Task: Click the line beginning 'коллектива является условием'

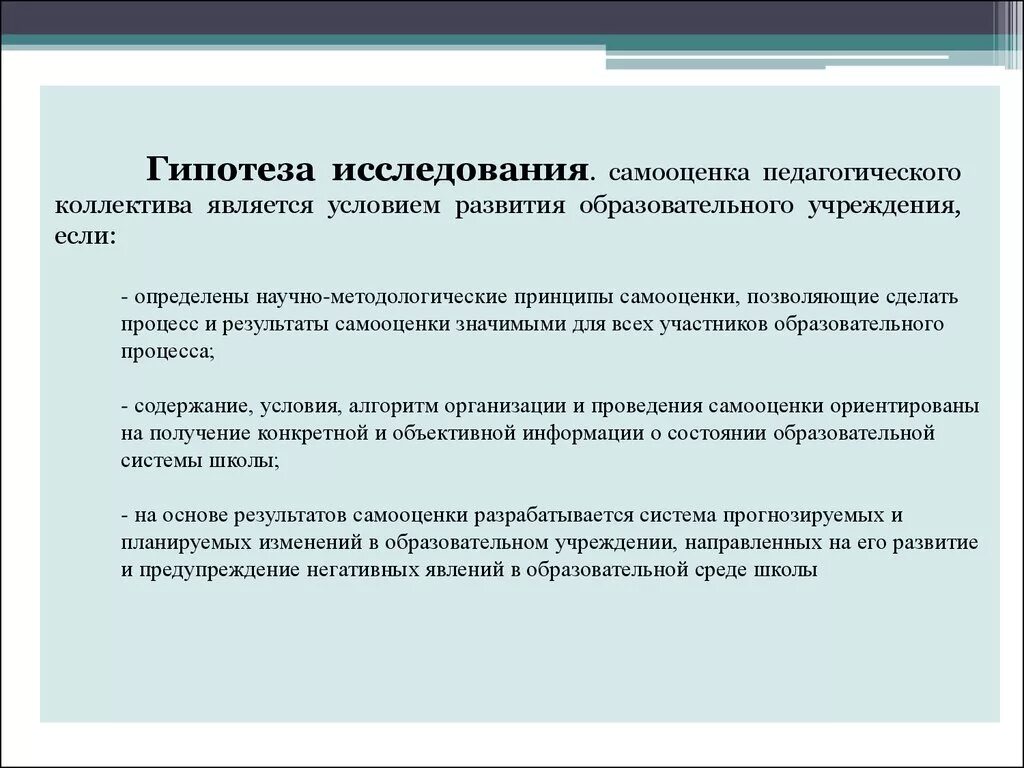Action: point(507,205)
